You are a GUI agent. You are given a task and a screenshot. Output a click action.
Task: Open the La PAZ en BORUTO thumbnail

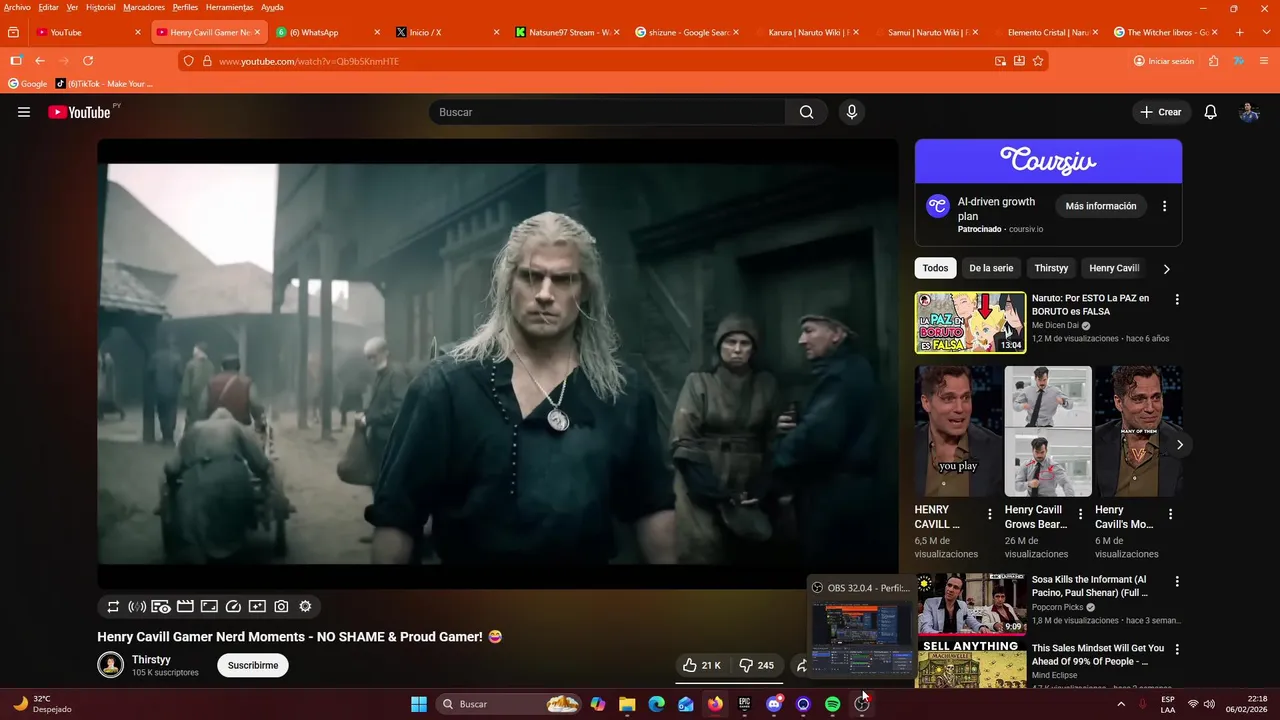970,322
